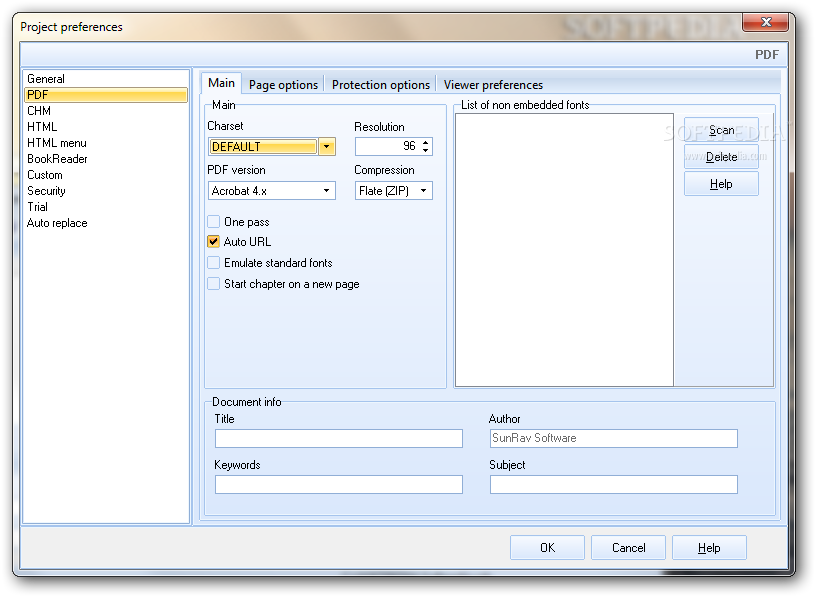816x597 pixels.
Task: Click Help beside the fonts list
Action: (x=721, y=184)
